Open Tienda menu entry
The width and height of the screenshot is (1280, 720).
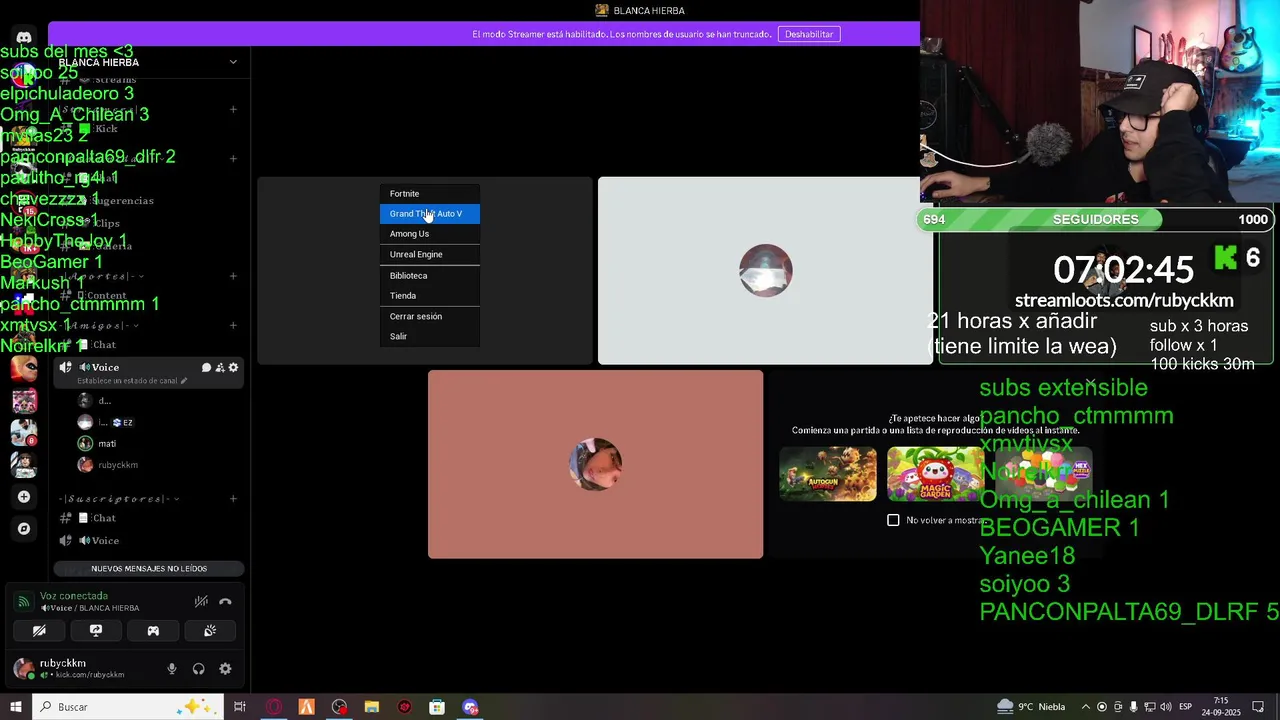(x=429, y=296)
